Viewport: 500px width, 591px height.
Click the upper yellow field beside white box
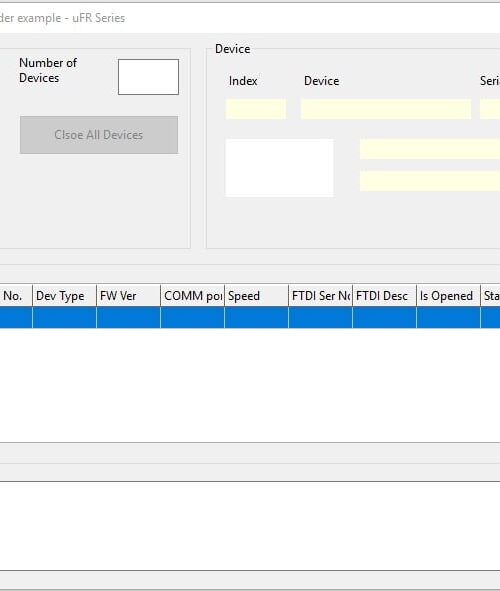(x=430, y=149)
